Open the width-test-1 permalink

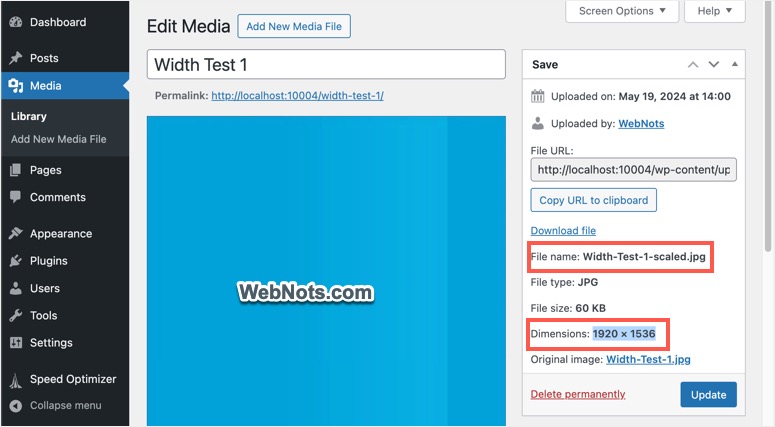(x=298, y=95)
